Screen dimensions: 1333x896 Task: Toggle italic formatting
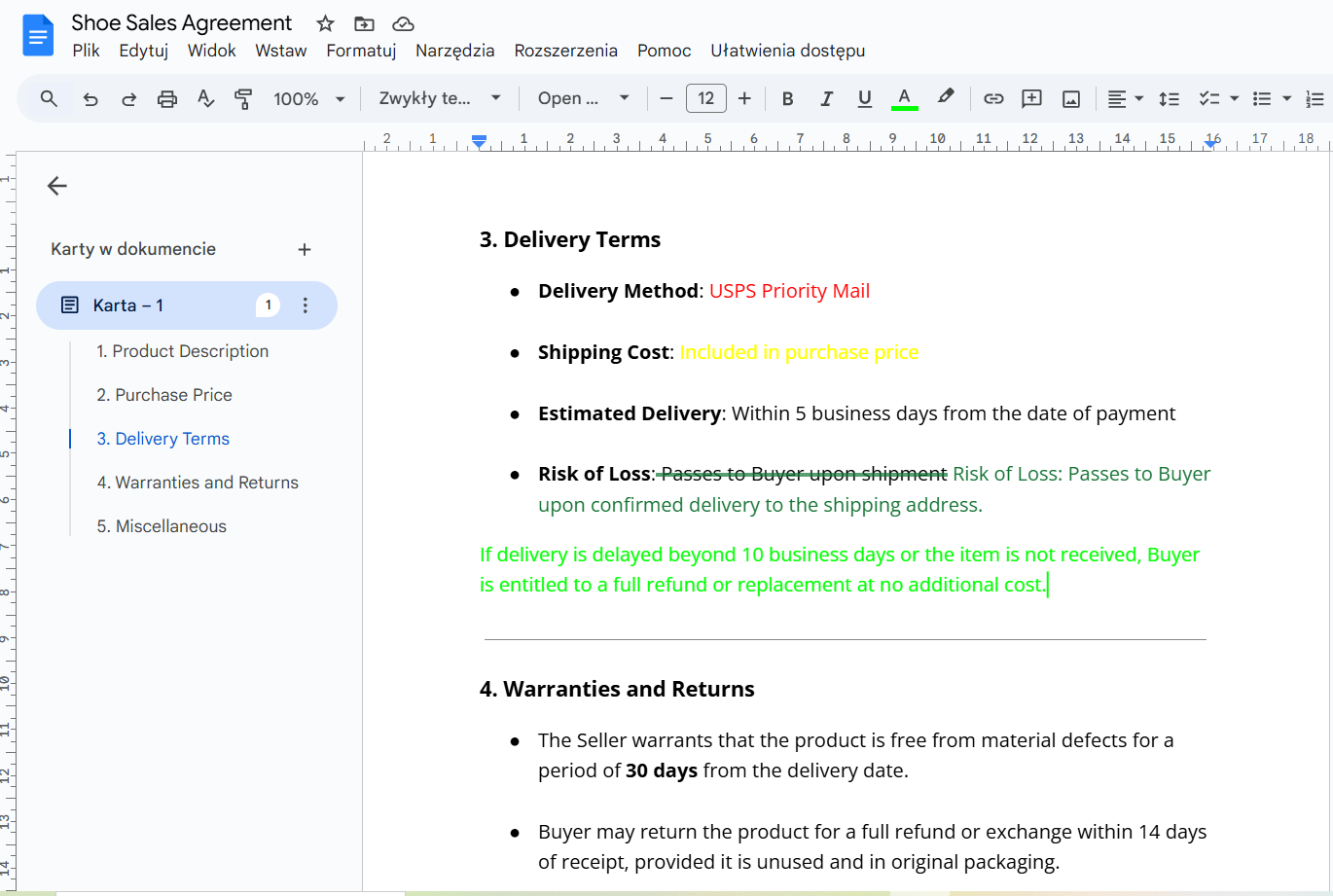pos(826,98)
